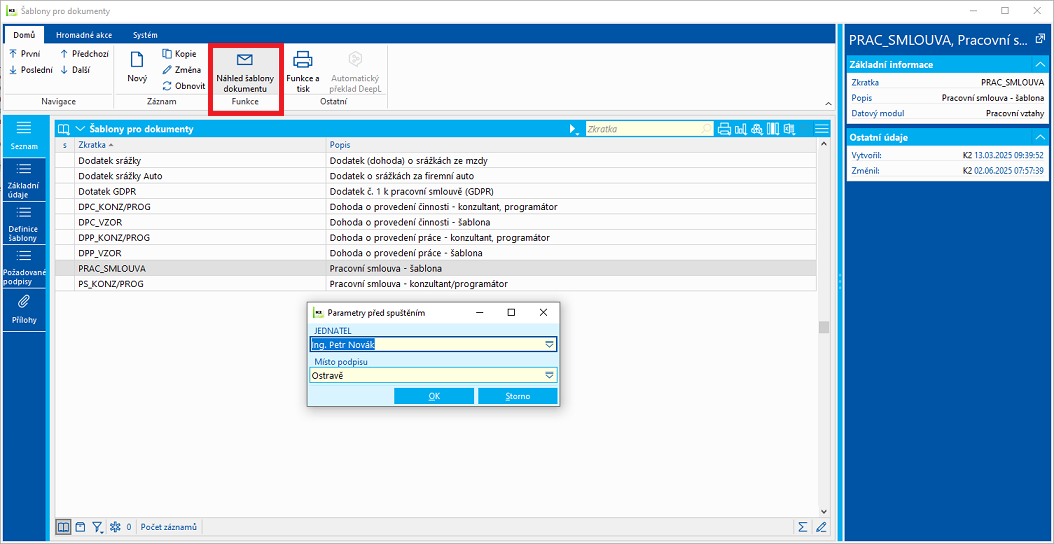Collapse the Ostatní údaje section

pyautogui.click(x=1040, y=137)
